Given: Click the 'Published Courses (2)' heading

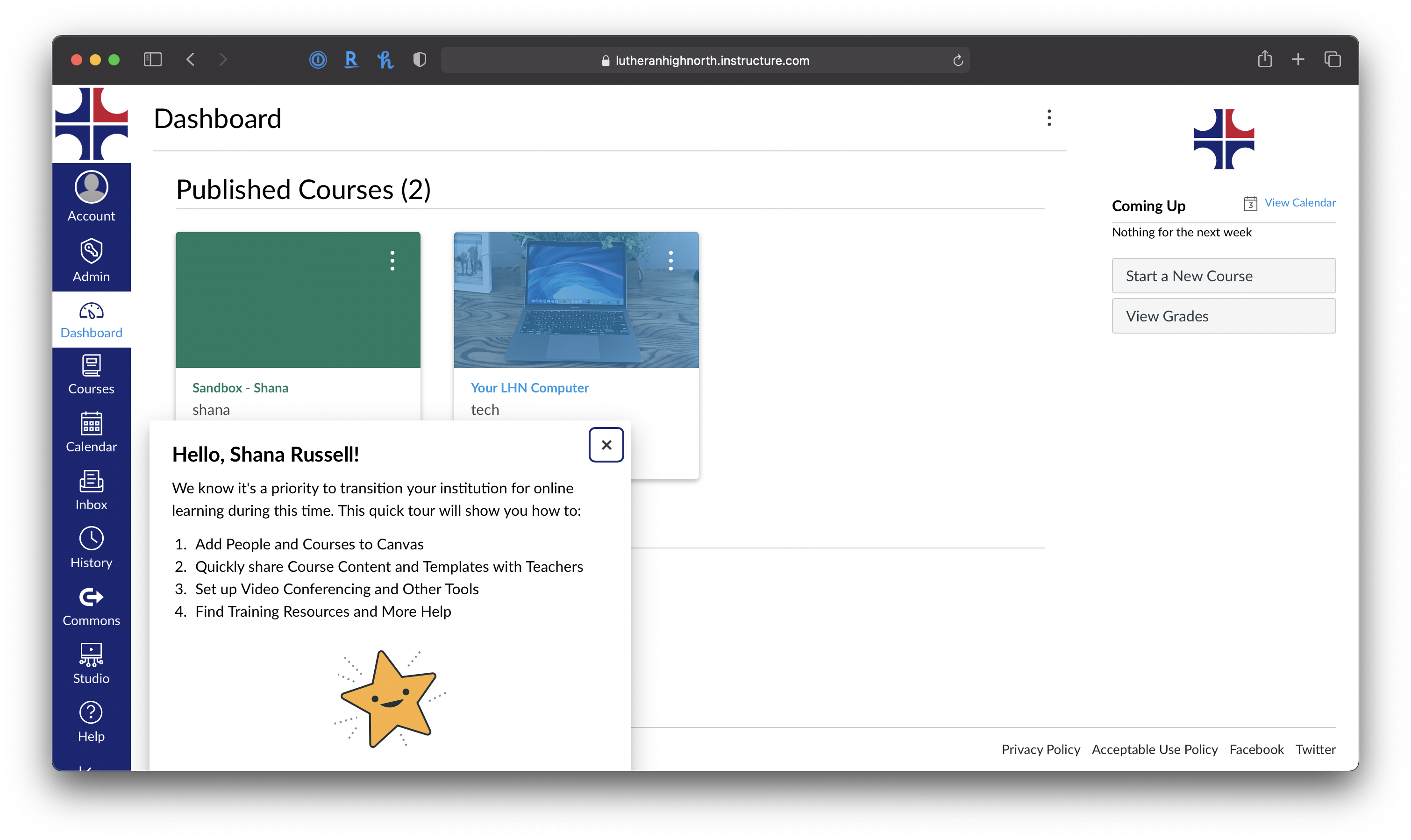Looking at the screenshot, I should [x=303, y=190].
